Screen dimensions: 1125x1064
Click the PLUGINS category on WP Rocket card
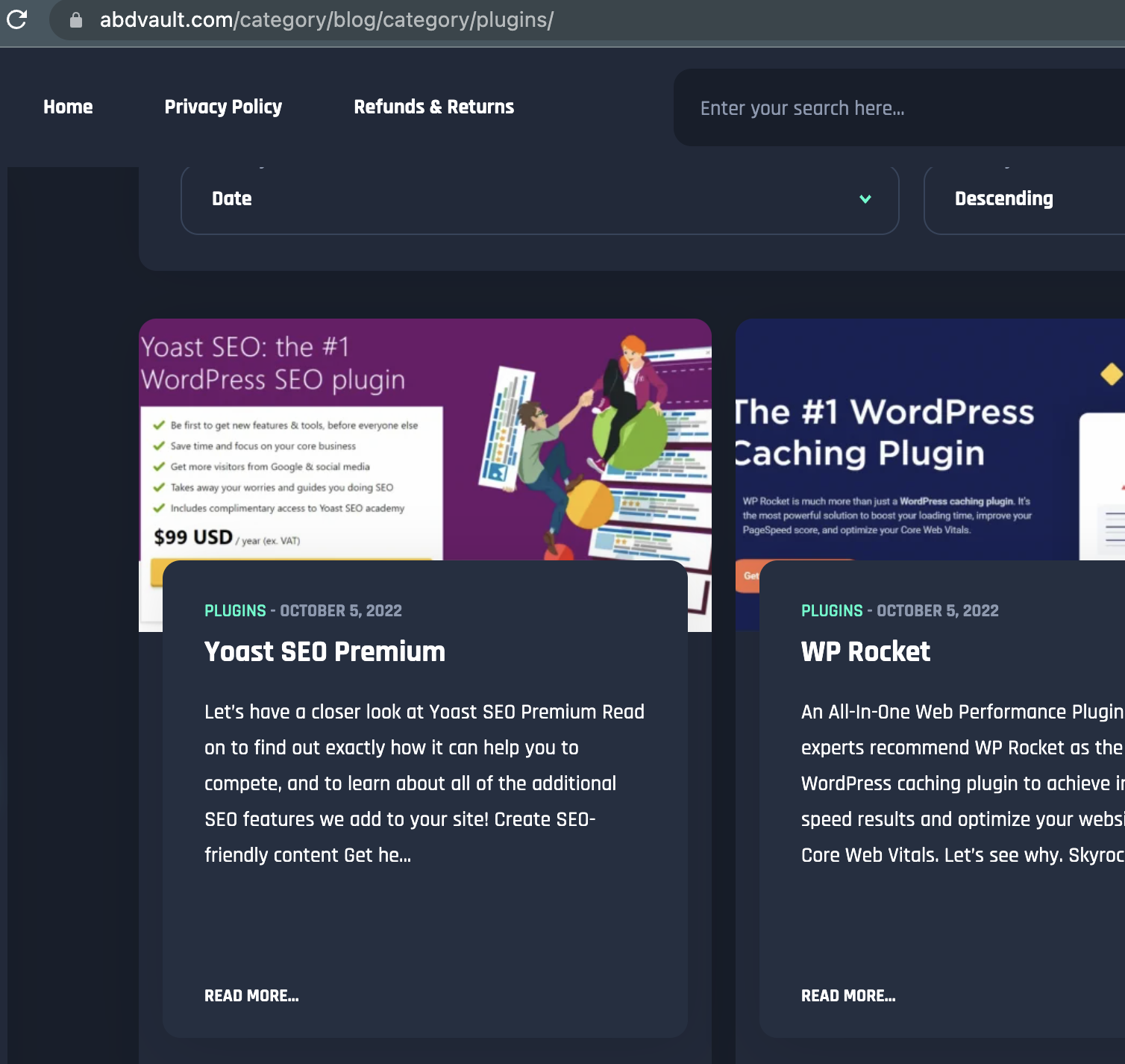click(832, 610)
